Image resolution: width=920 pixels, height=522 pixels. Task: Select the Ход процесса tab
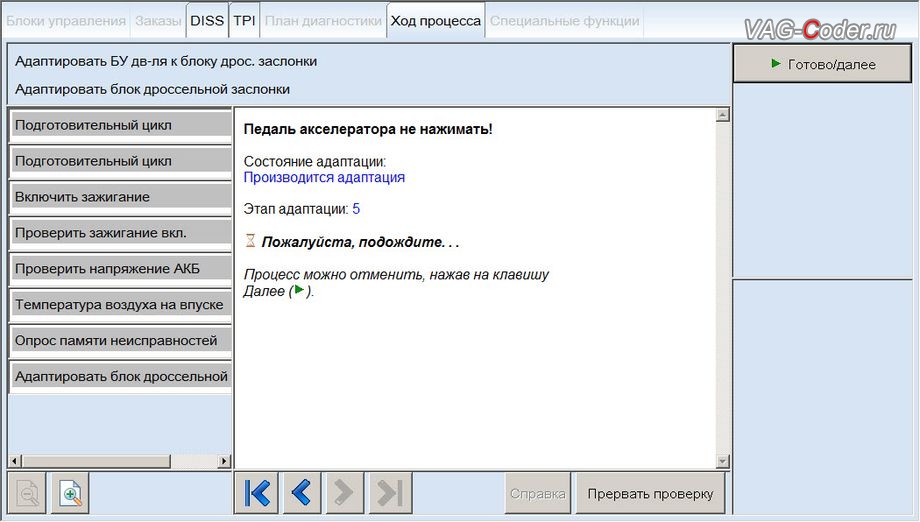pos(435,20)
